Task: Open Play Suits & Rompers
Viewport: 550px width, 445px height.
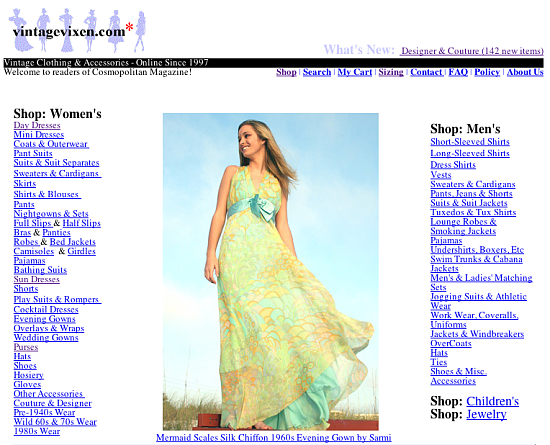Action: tap(57, 299)
